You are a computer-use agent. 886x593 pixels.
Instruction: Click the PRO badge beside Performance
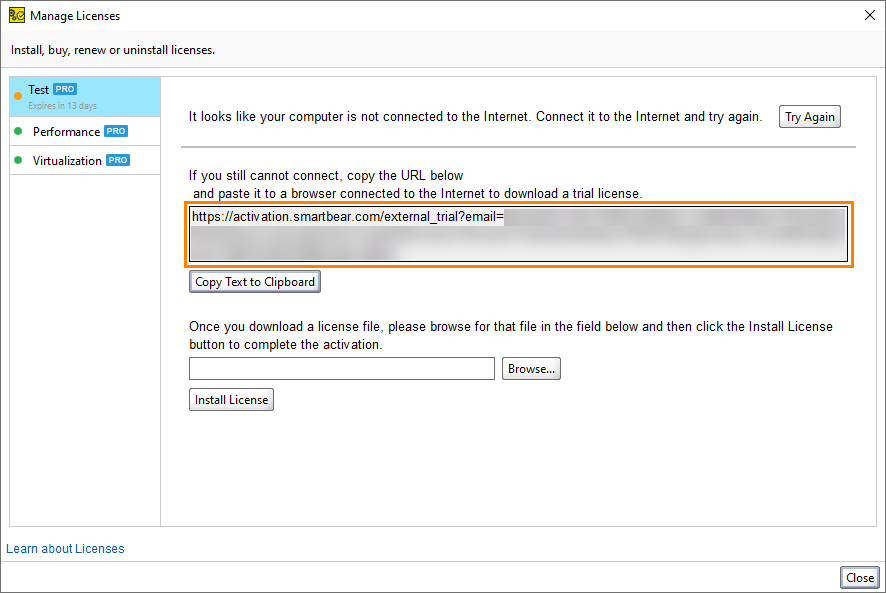click(117, 131)
